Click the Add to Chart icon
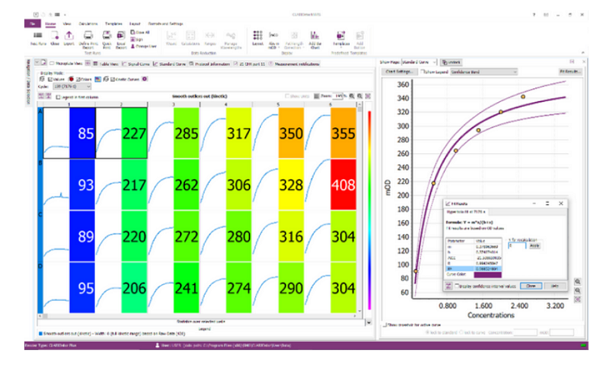Viewport: 600px width, 367px height. click(315, 35)
